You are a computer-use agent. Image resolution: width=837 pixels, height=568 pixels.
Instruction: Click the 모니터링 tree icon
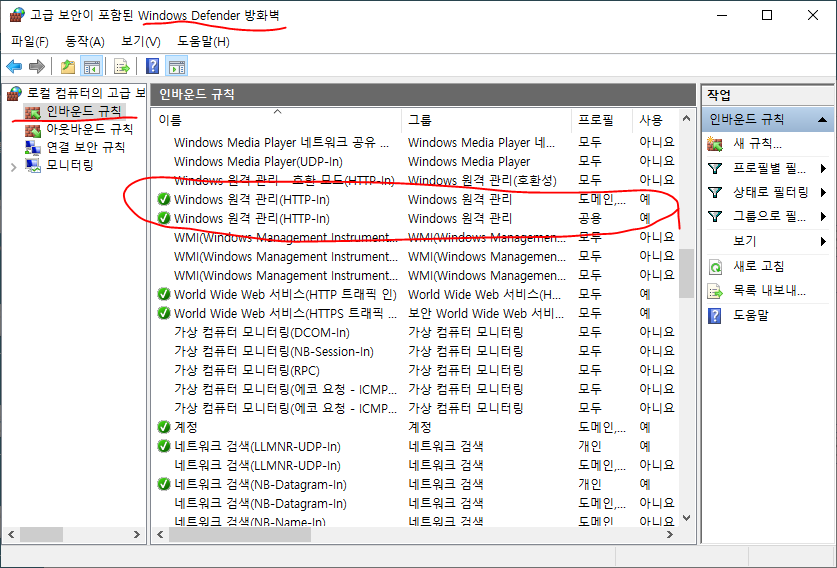pos(33,165)
